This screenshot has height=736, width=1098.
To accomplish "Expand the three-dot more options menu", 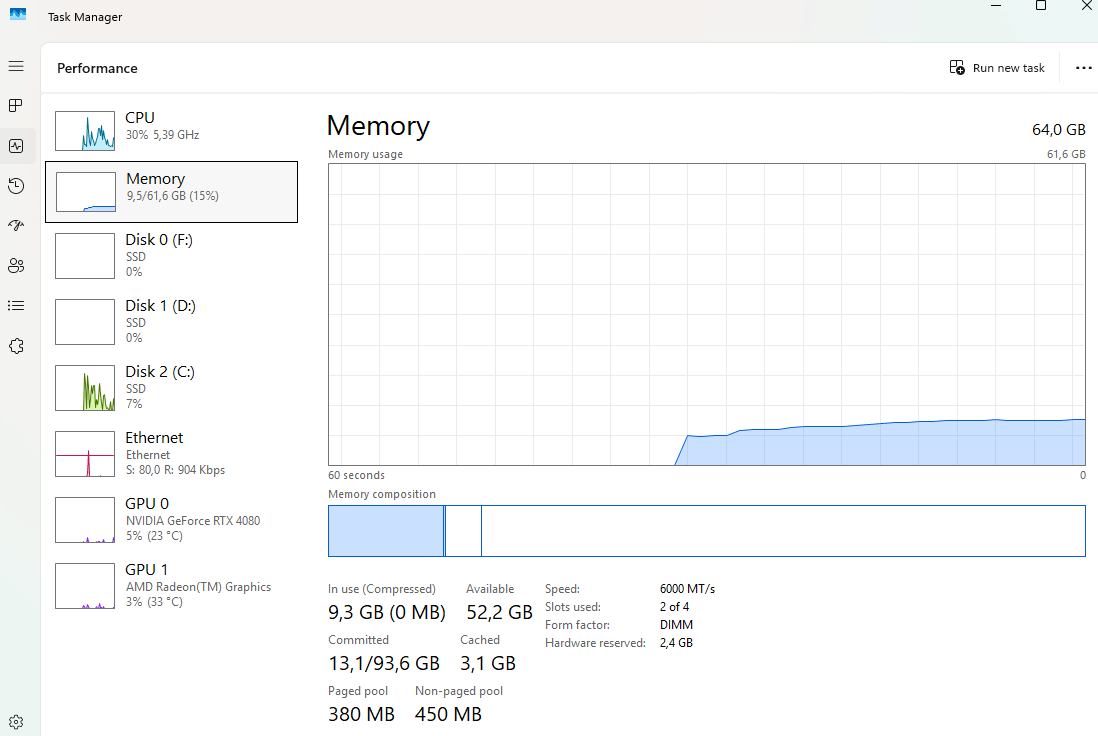I will 1083,68.
